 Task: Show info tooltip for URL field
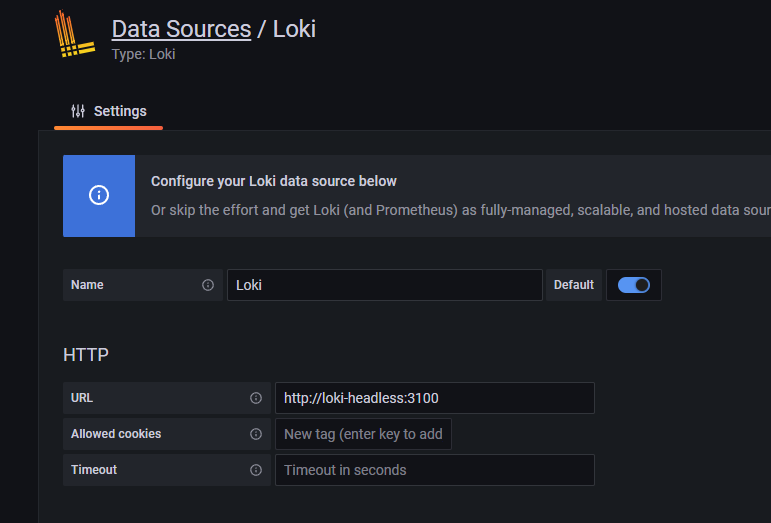tap(256, 398)
